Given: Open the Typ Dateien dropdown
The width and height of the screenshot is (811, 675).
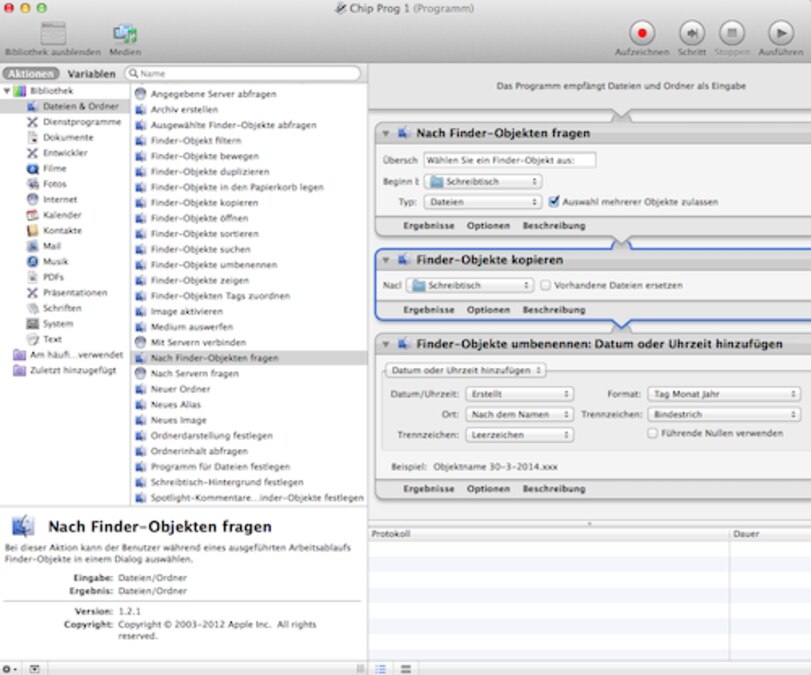Looking at the screenshot, I should tap(483, 201).
